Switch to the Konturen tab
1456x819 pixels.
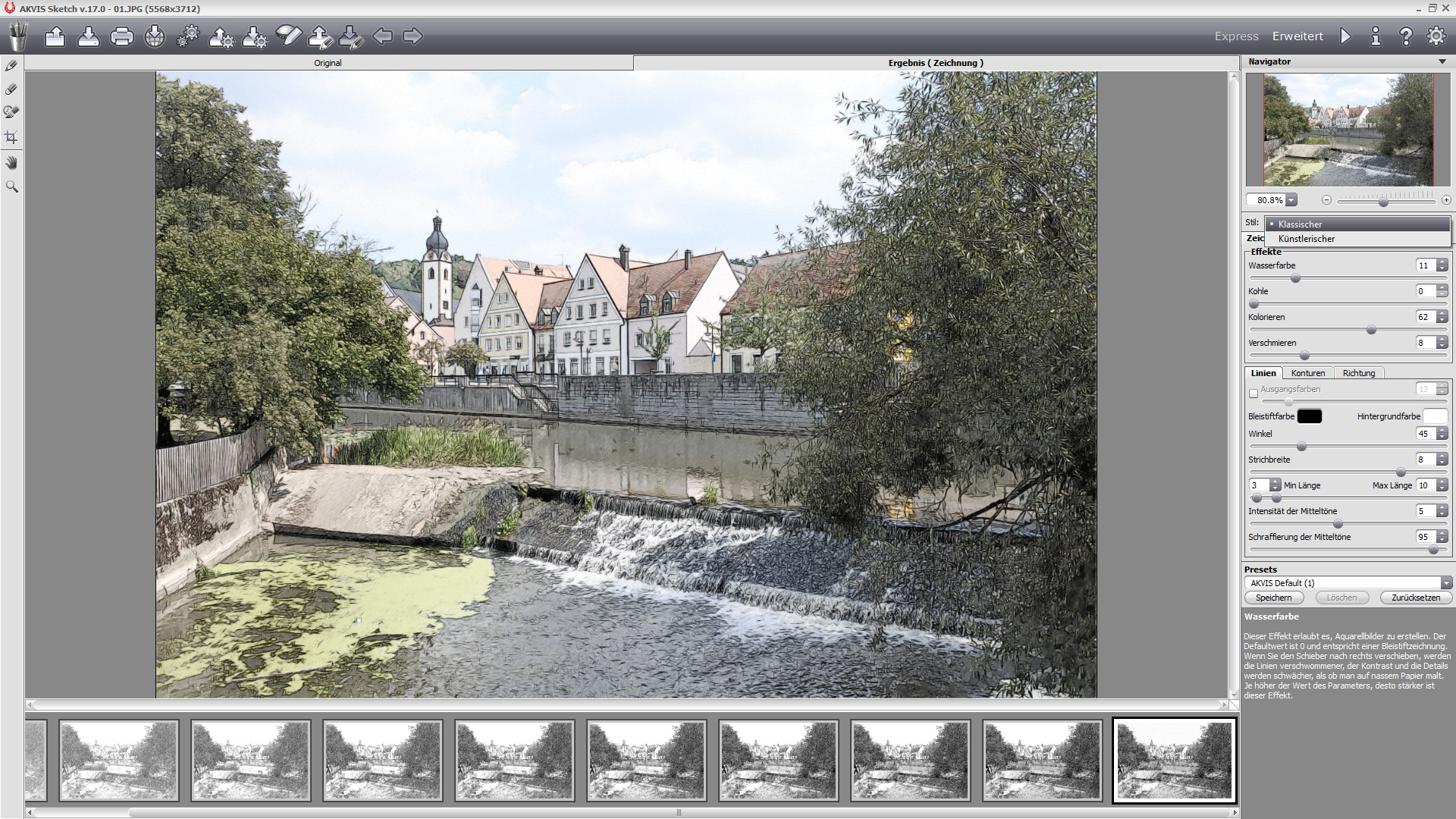[x=1308, y=373]
